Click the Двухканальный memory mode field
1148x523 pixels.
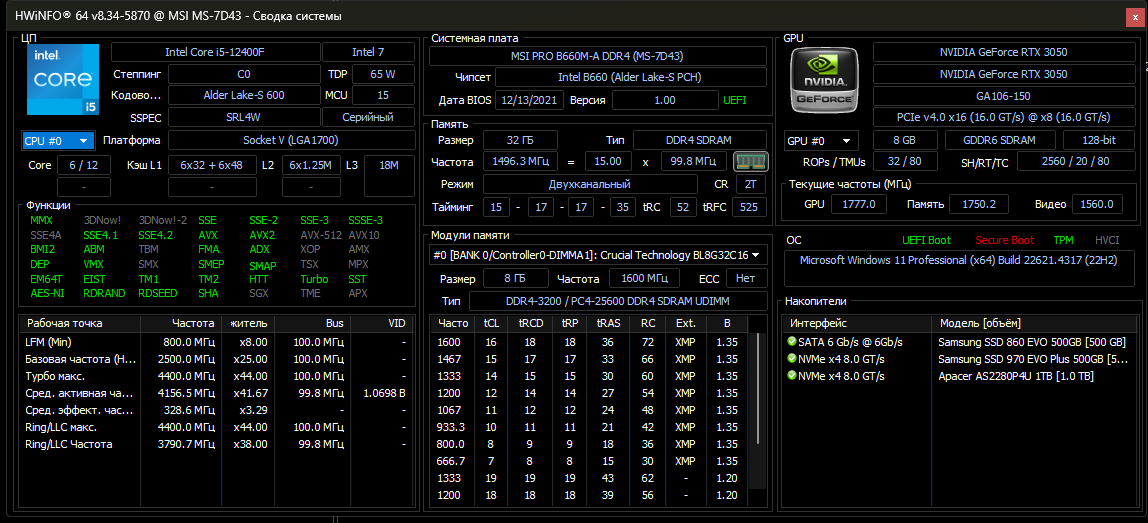[x=589, y=185]
